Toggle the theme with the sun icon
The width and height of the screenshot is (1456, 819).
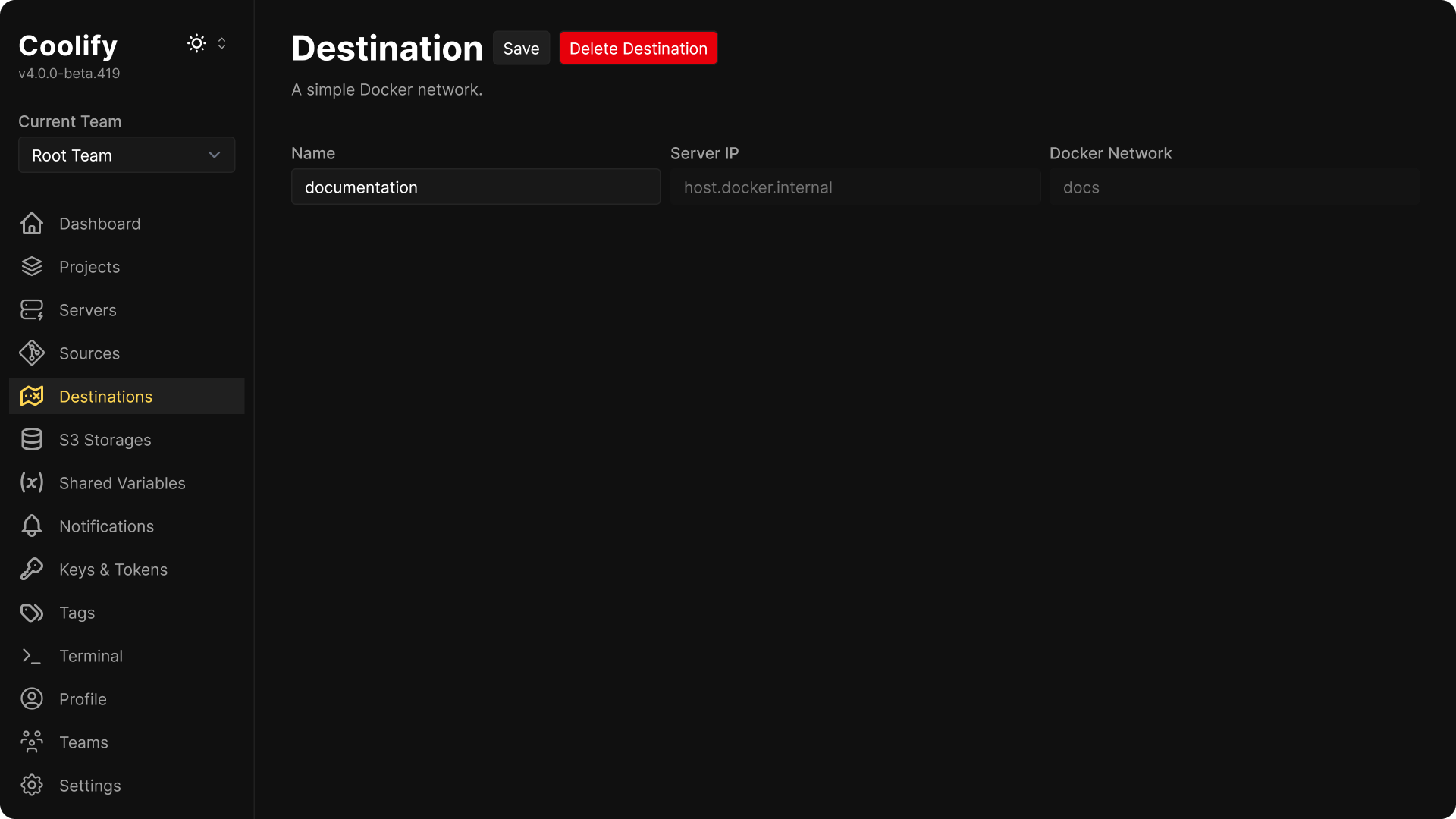pyautogui.click(x=196, y=43)
